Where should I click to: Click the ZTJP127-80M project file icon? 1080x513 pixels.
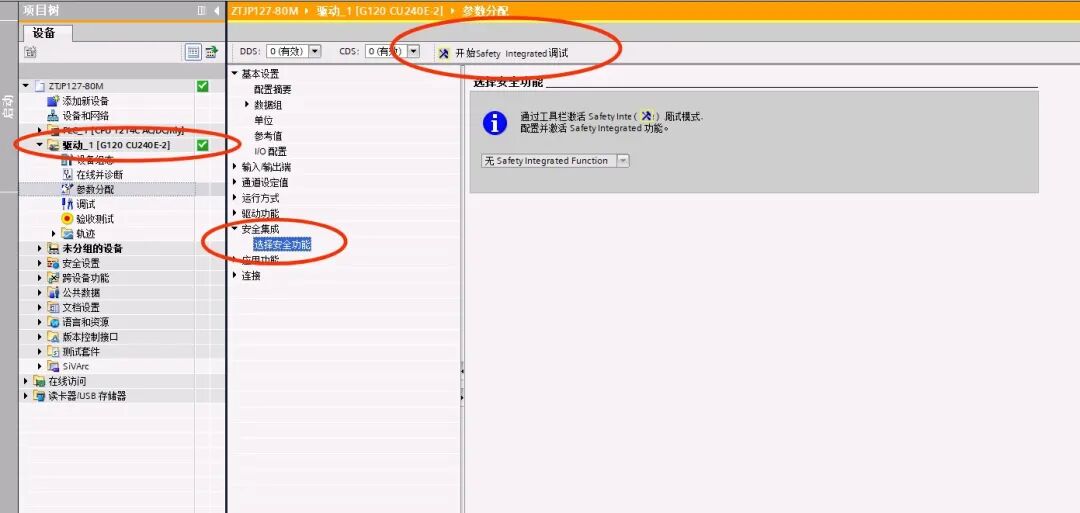coord(40,86)
